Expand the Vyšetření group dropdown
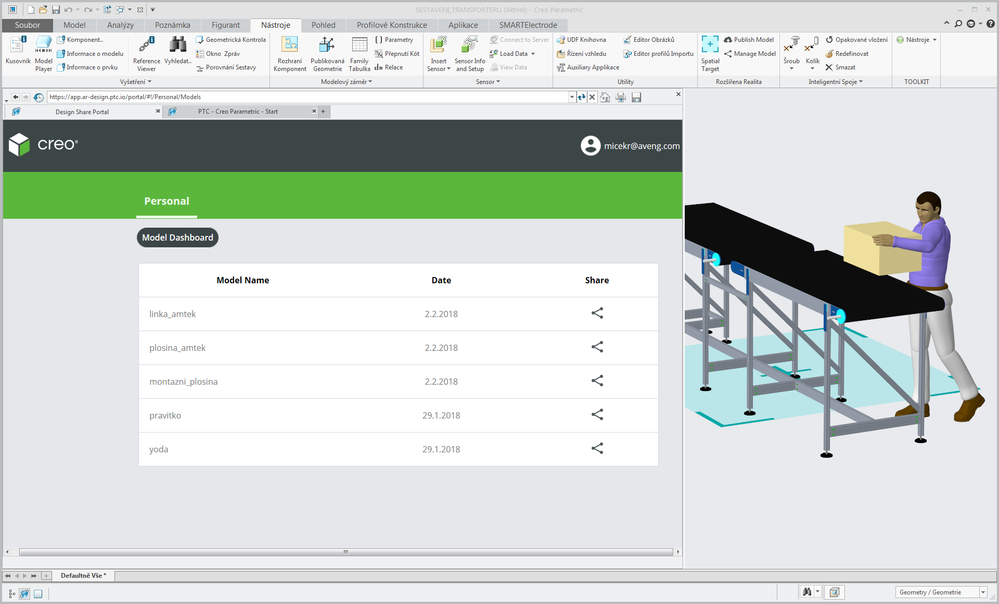This screenshot has height=604, width=999. pyautogui.click(x=140, y=82)
